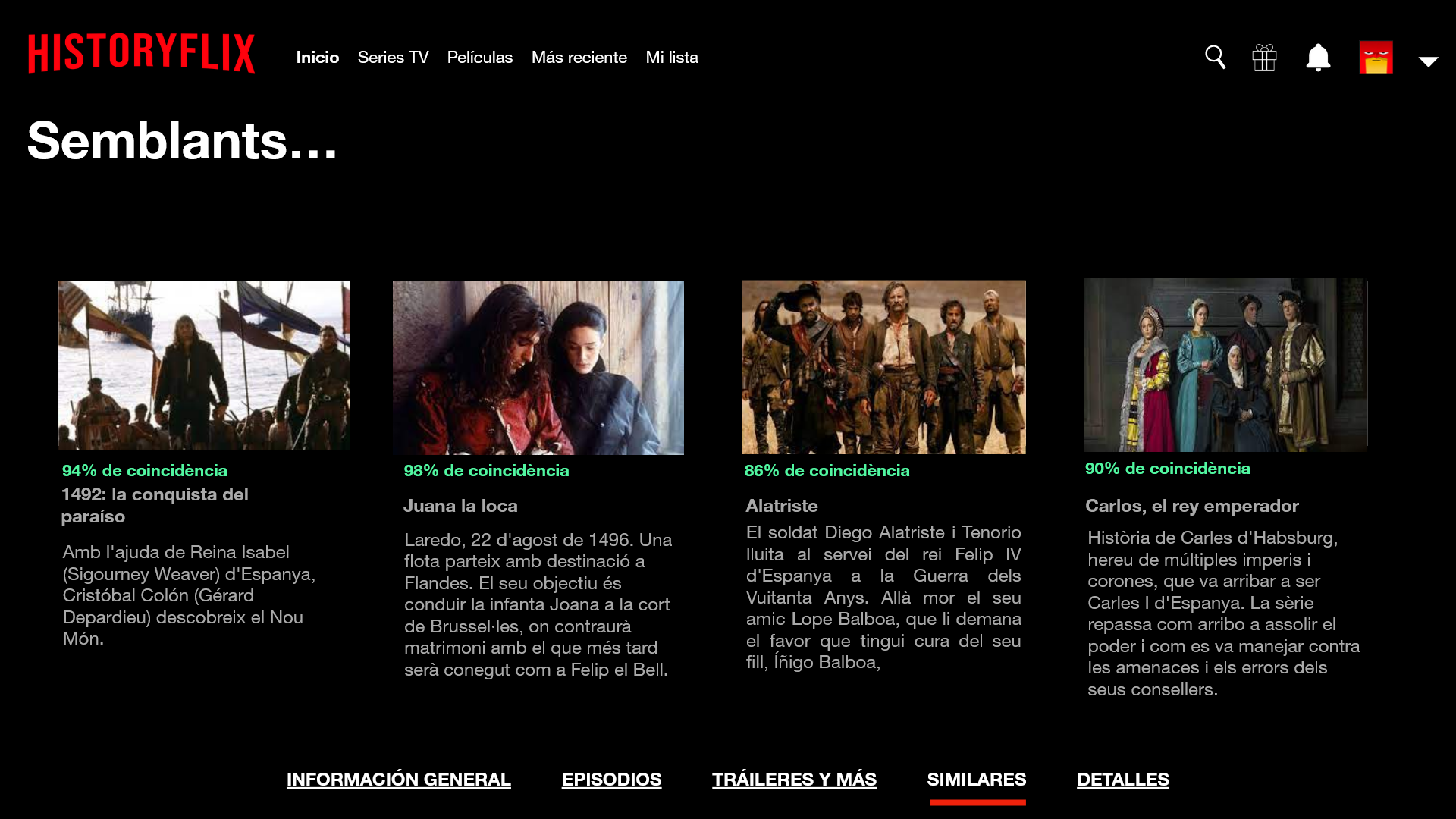The image size is (1456, 819).
Task: Open Mi lista
Action: click(x=671, y=58)
